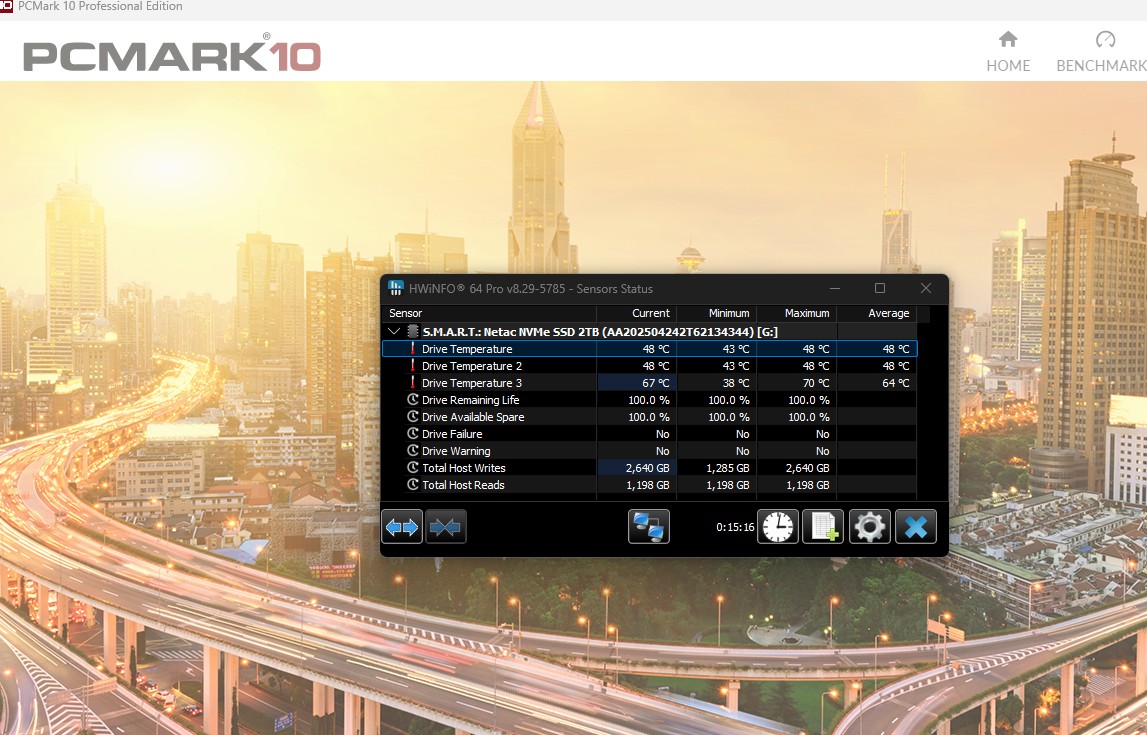Click the Drive Available Spare clock icon
Viewport: 1147px width, 735px height.
point(413,417)
